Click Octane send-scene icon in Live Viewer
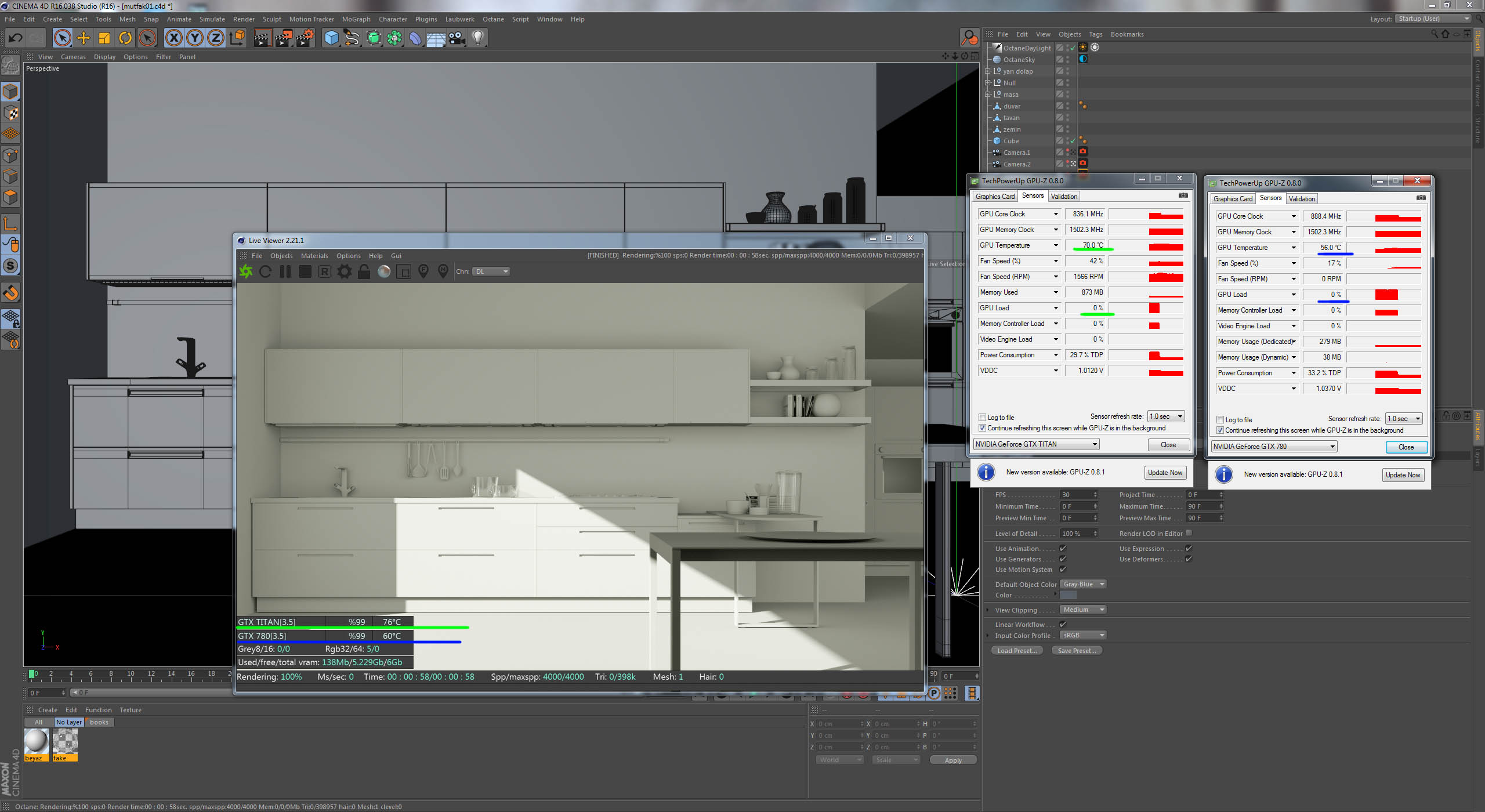 [x=246, y=271]
